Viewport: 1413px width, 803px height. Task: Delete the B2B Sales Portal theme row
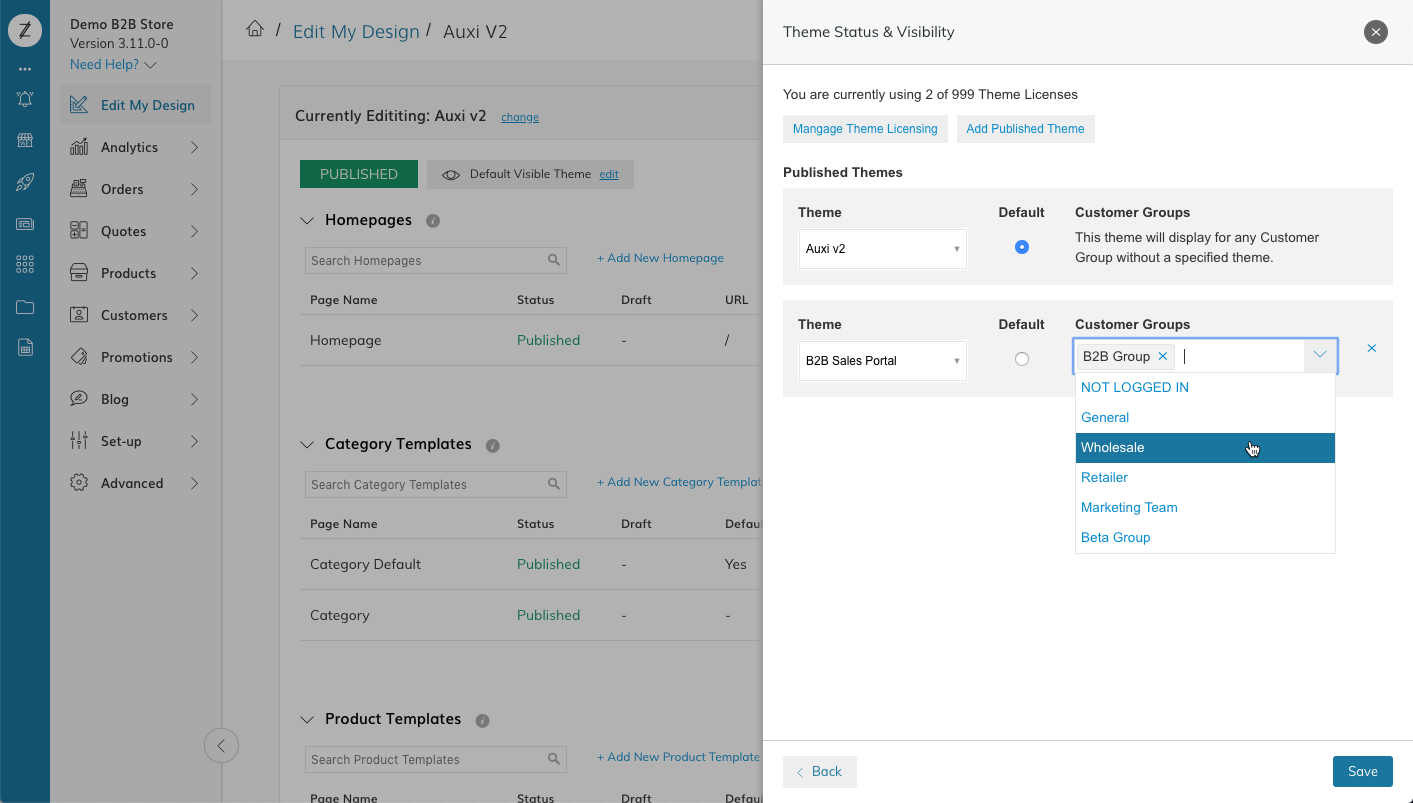1371,348
